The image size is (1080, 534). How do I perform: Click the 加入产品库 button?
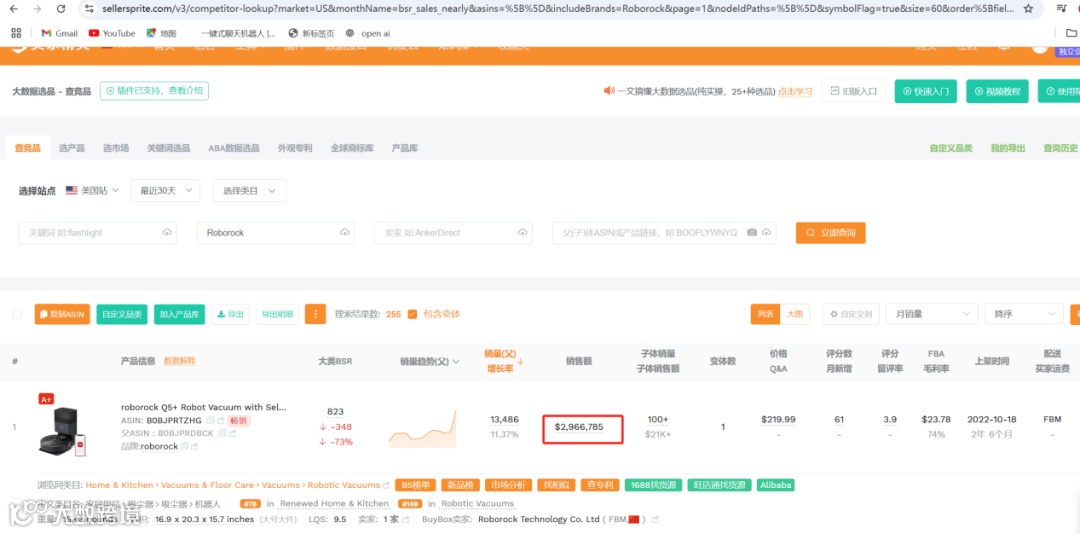[x=179, y=314]
